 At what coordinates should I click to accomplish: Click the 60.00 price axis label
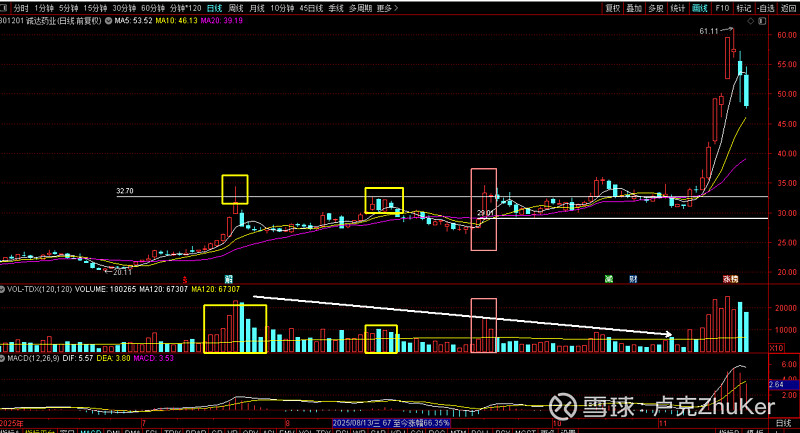(x=787, y=35)
